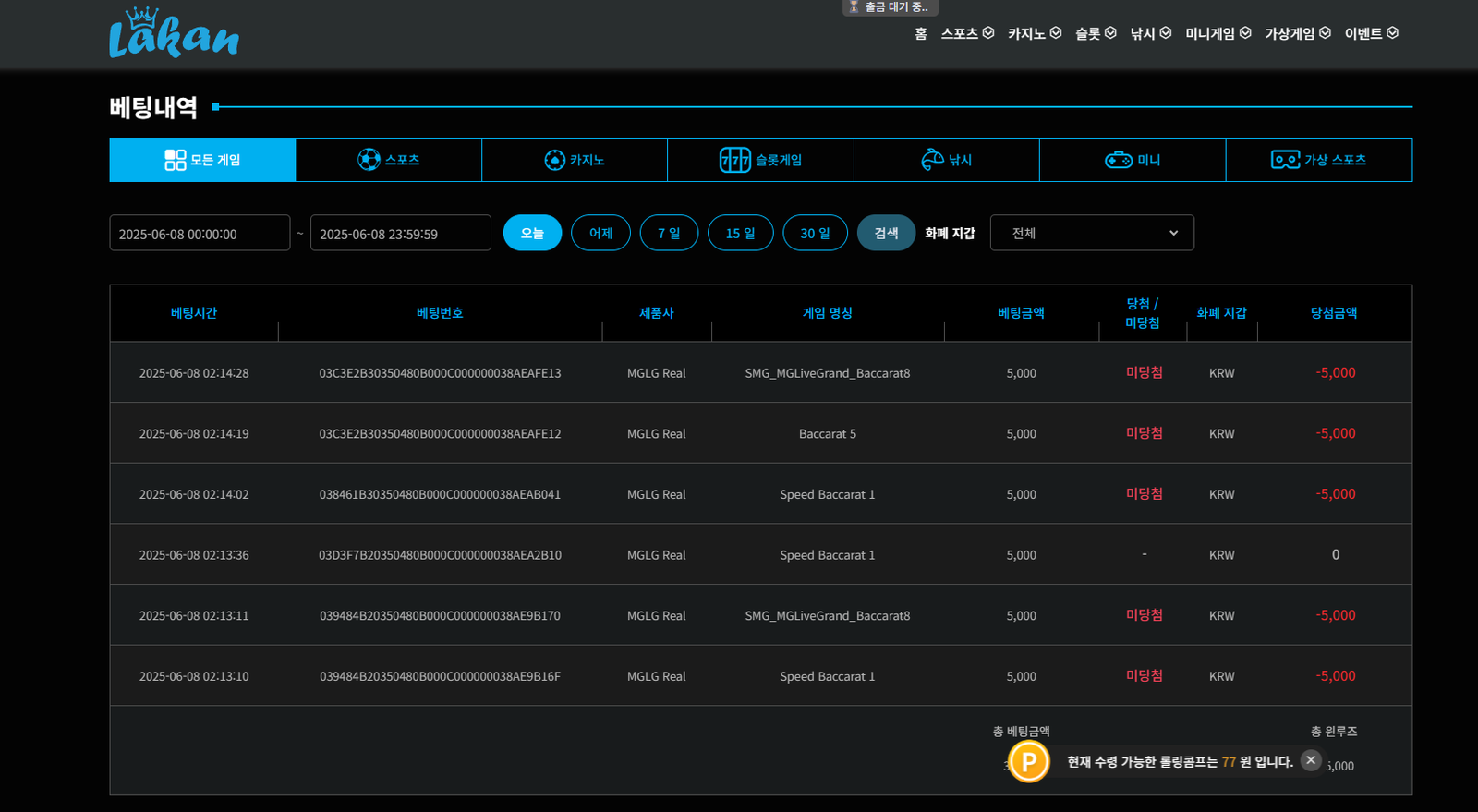Filter bets by 오늘 (today)
1478x812 pixels.
coord(532,233)
